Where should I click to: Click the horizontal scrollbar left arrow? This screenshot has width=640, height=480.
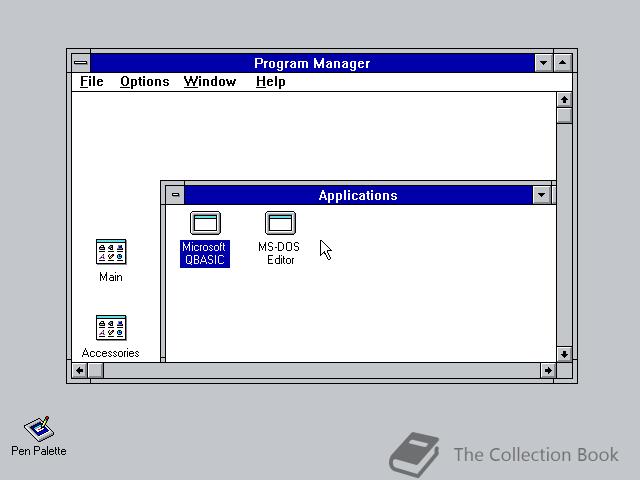coord(80,371)
